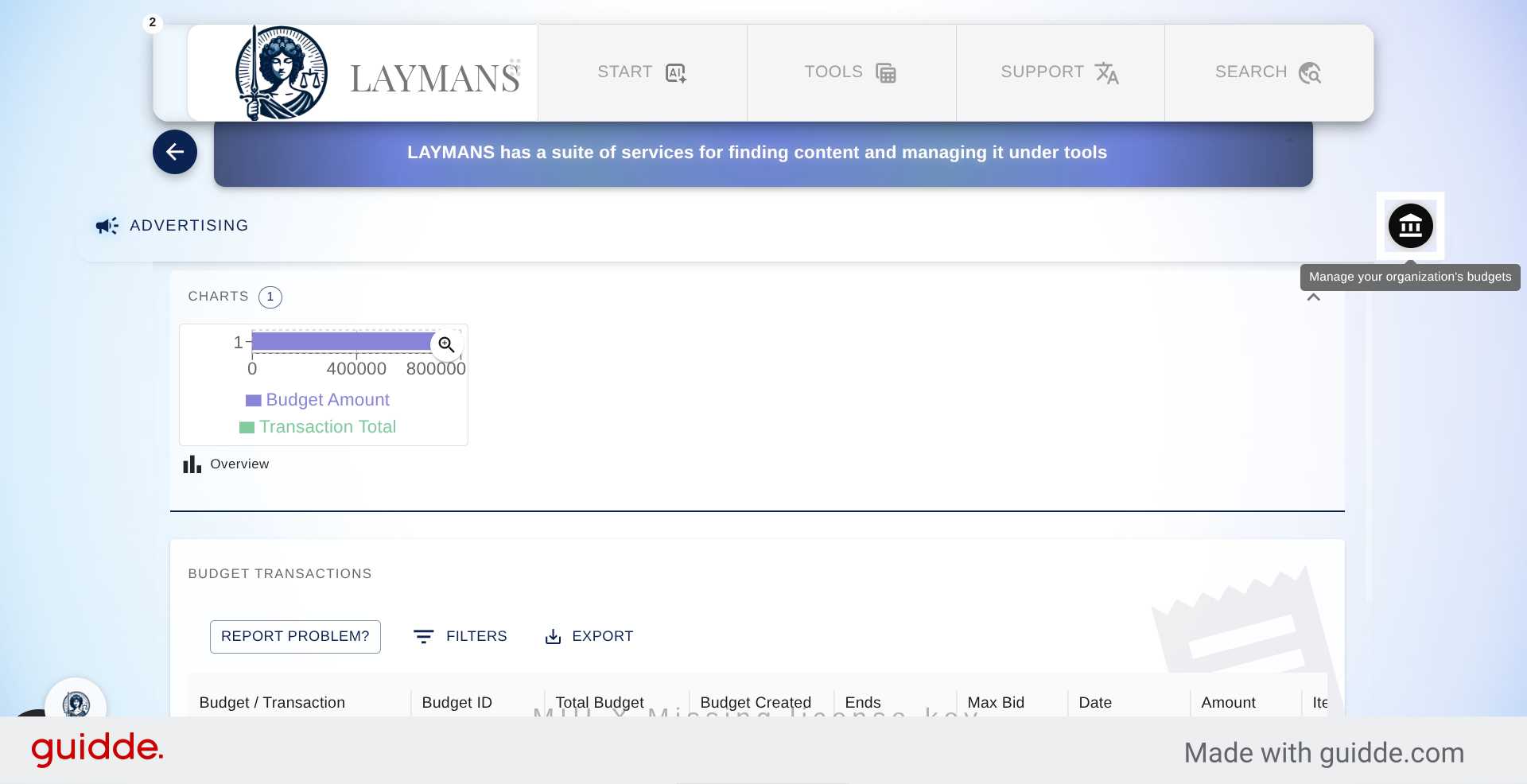
Task: Click the LAYMANS logo
Action: [x=363, y=73]
